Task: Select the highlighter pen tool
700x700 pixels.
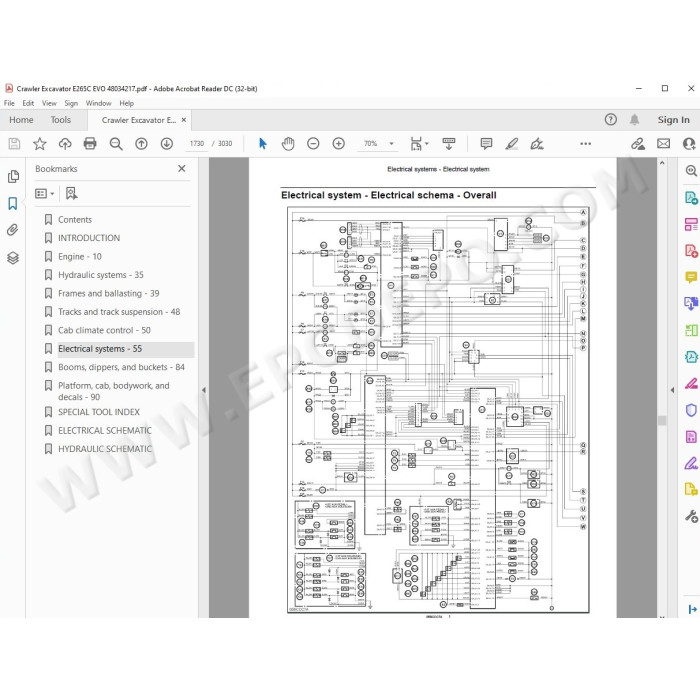Action: [512, 143]
